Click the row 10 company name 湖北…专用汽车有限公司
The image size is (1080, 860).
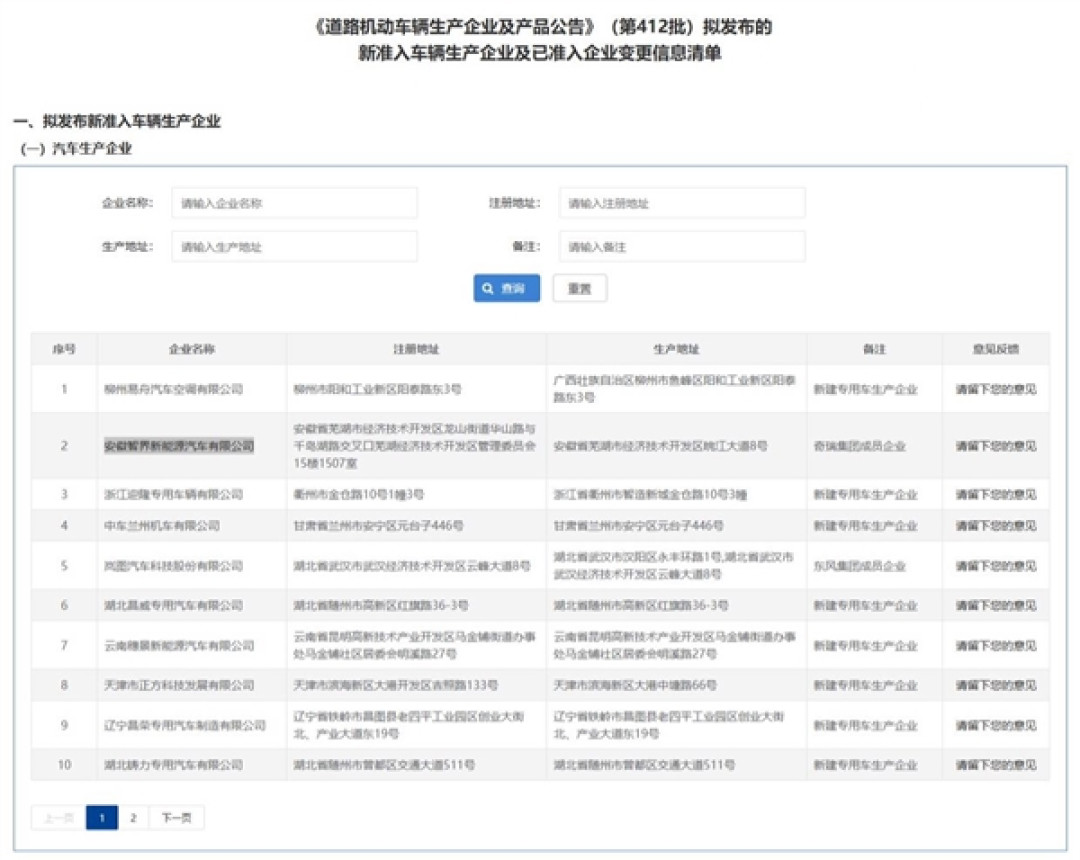click(174, 764)
